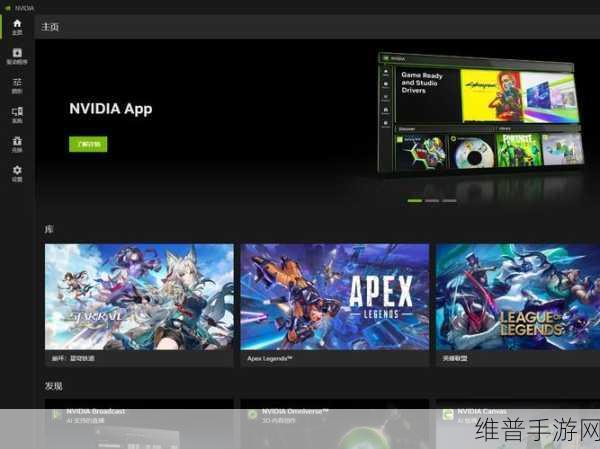Select the second carousel indicator dash
Screen dimensions: 600x449
click(432, 201)
